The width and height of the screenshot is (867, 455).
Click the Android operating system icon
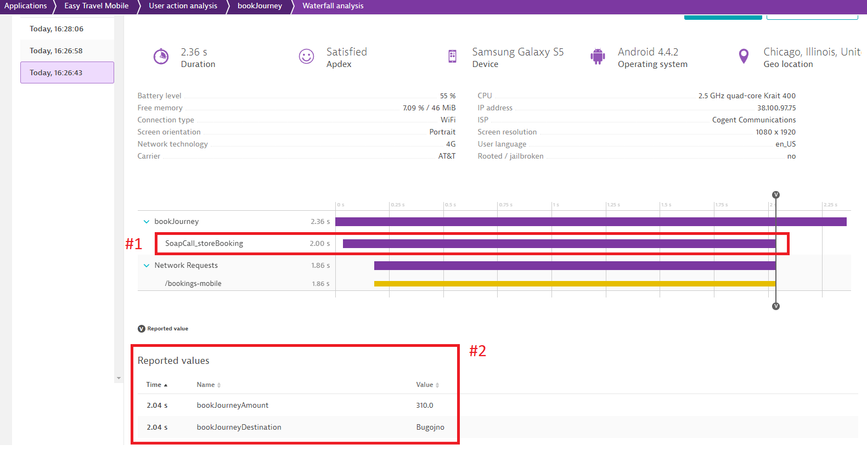[598, 57]
